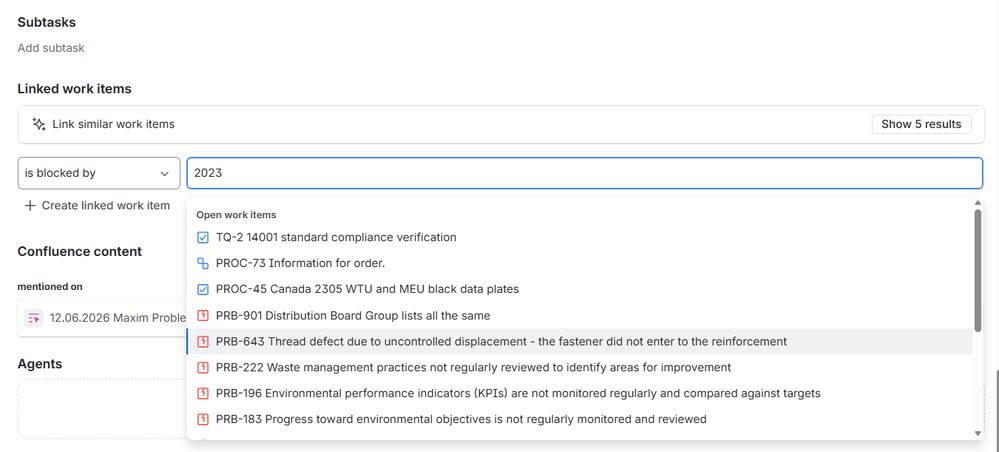Expand the link type chevron arrow
The height and width of the screenshot is (452, 999).
pos(164,173)
